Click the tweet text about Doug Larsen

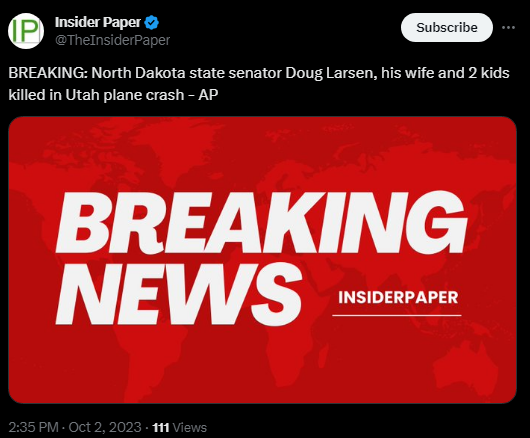259,84
